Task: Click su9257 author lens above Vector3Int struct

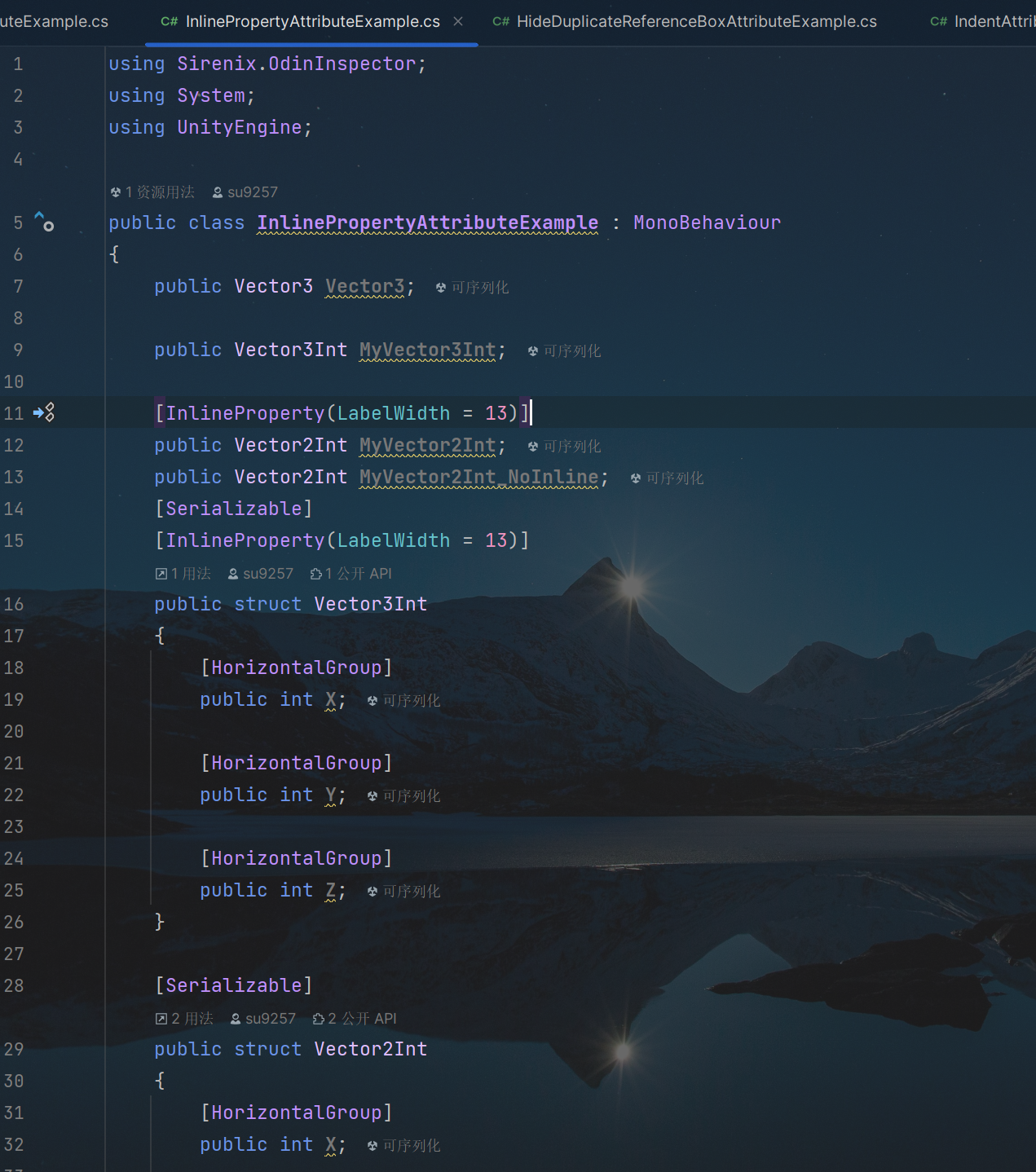Action: pos(261,574)
